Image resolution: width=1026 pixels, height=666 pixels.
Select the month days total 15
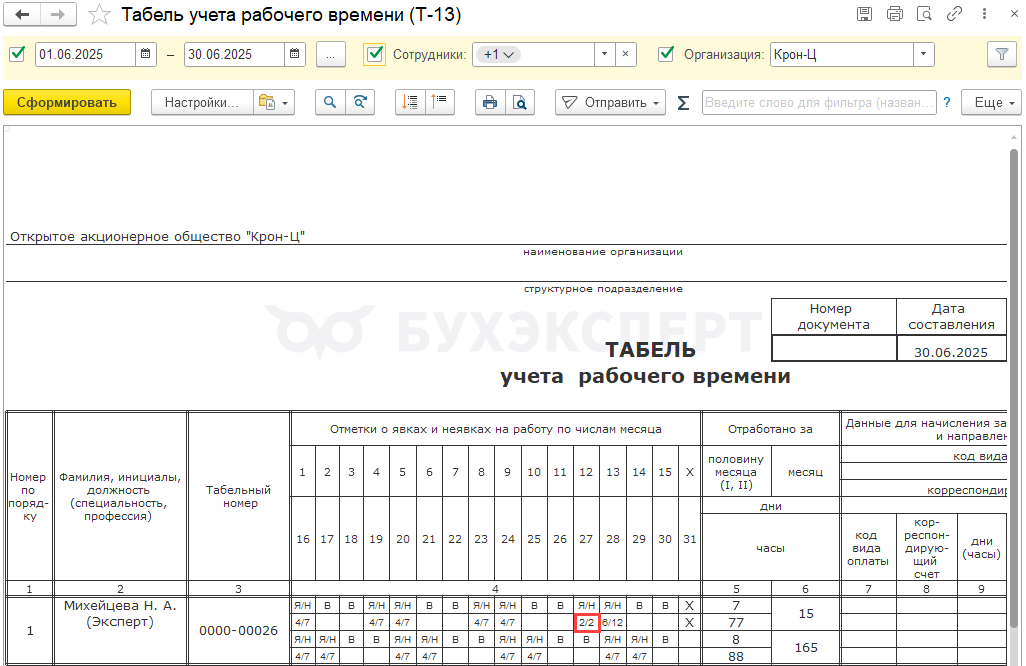point(806,614)
